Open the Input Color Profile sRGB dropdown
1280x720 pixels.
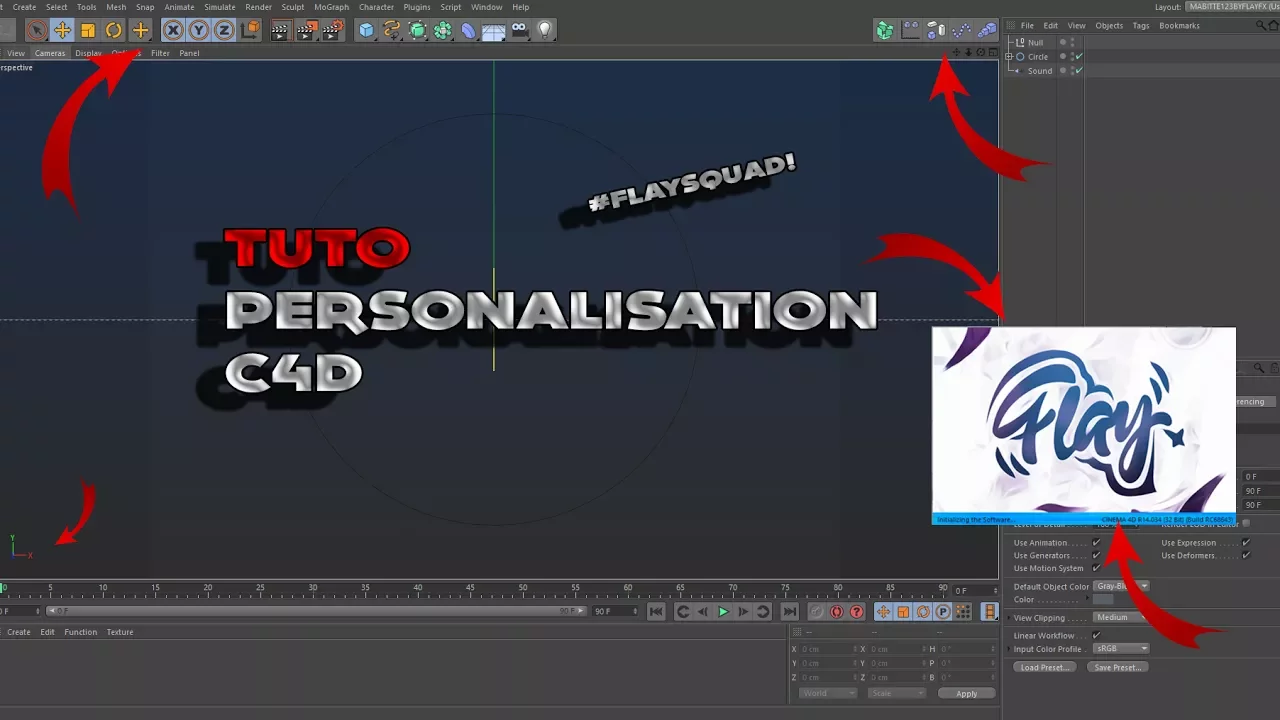pyautogui.click(x=1121, y=649)
